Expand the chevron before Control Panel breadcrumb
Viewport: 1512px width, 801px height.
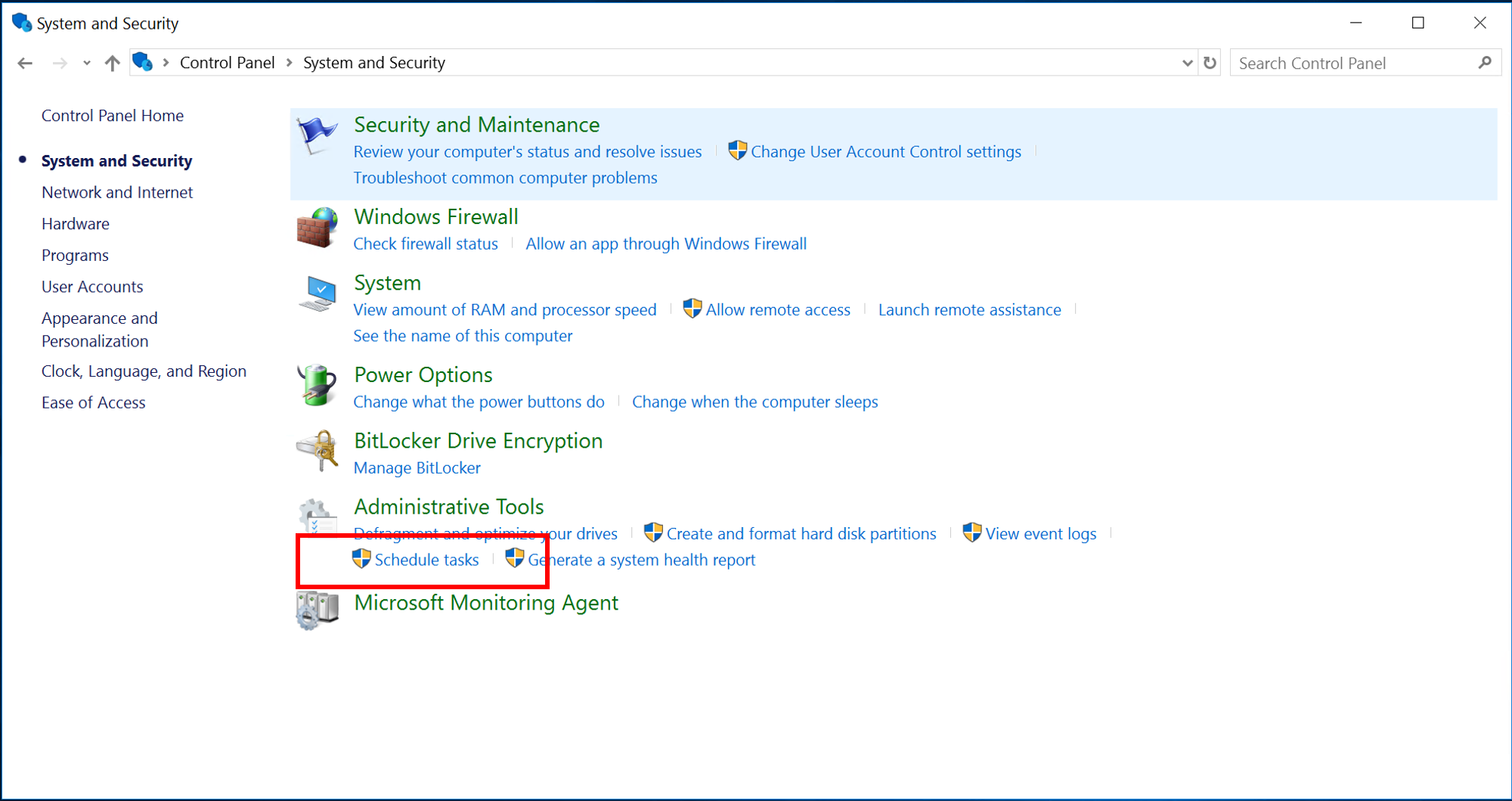pos(166,63)
